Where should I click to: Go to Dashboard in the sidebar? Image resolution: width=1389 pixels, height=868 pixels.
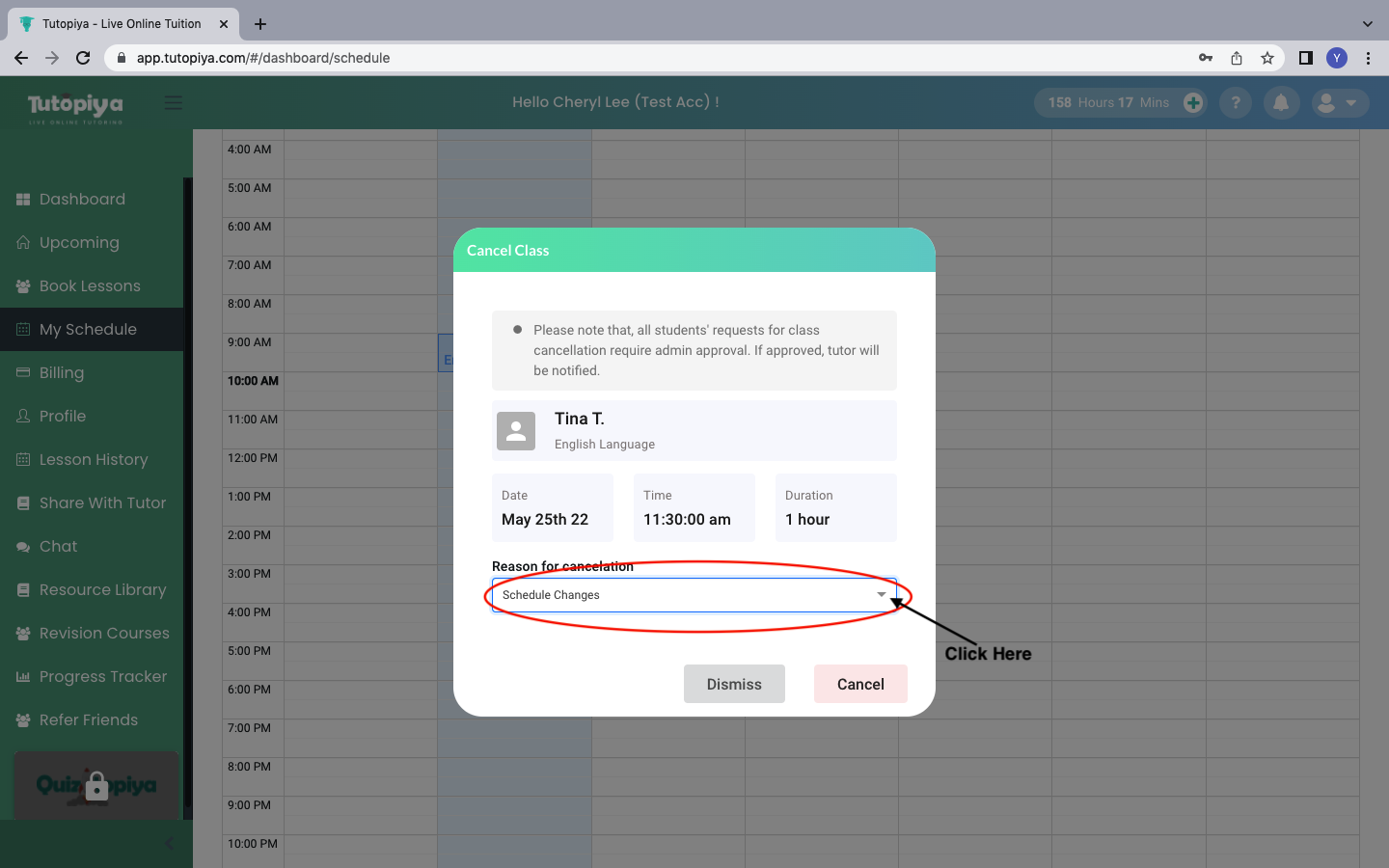82,199
